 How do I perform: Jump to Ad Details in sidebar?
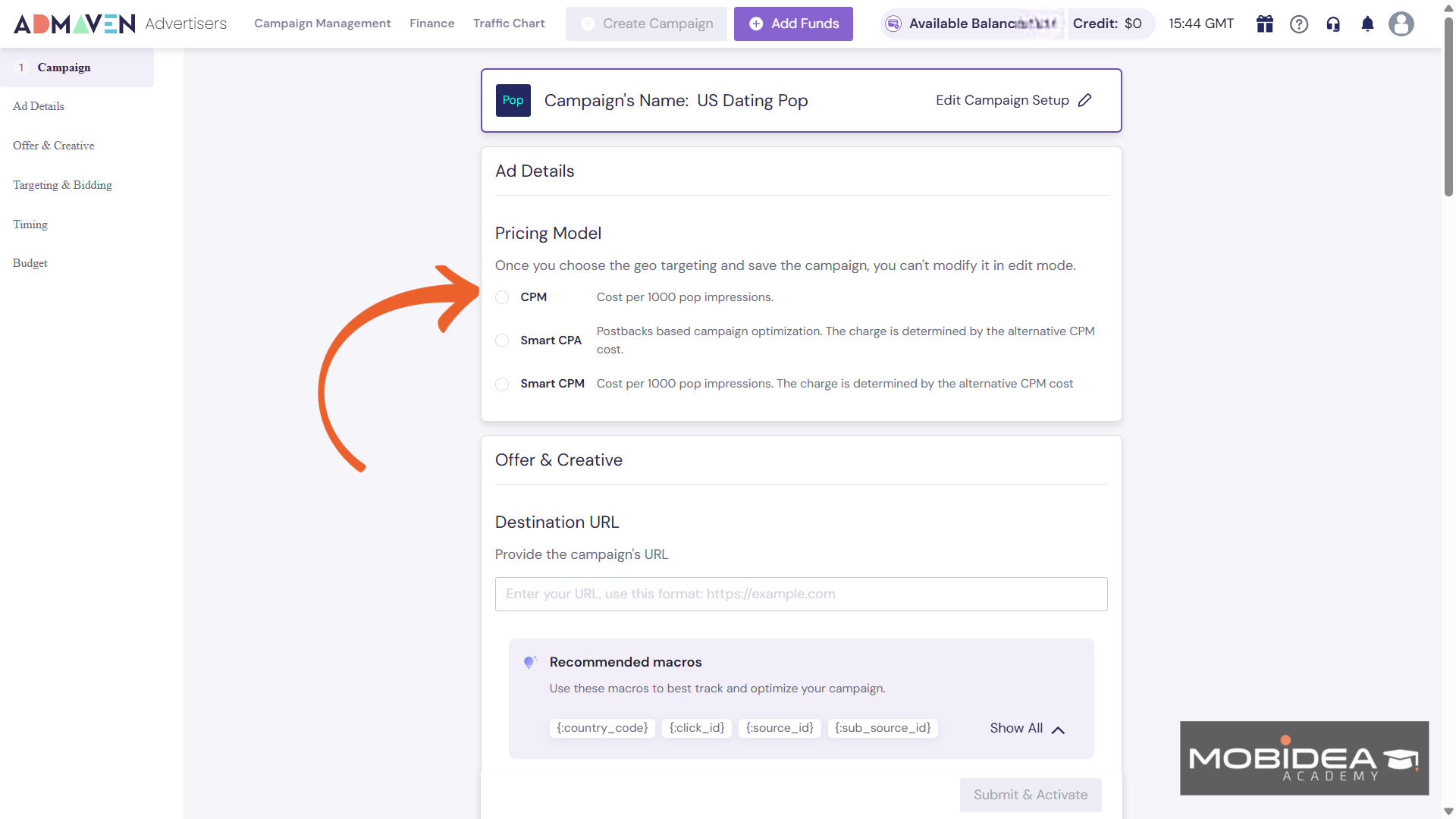click(x=39, y=106)
